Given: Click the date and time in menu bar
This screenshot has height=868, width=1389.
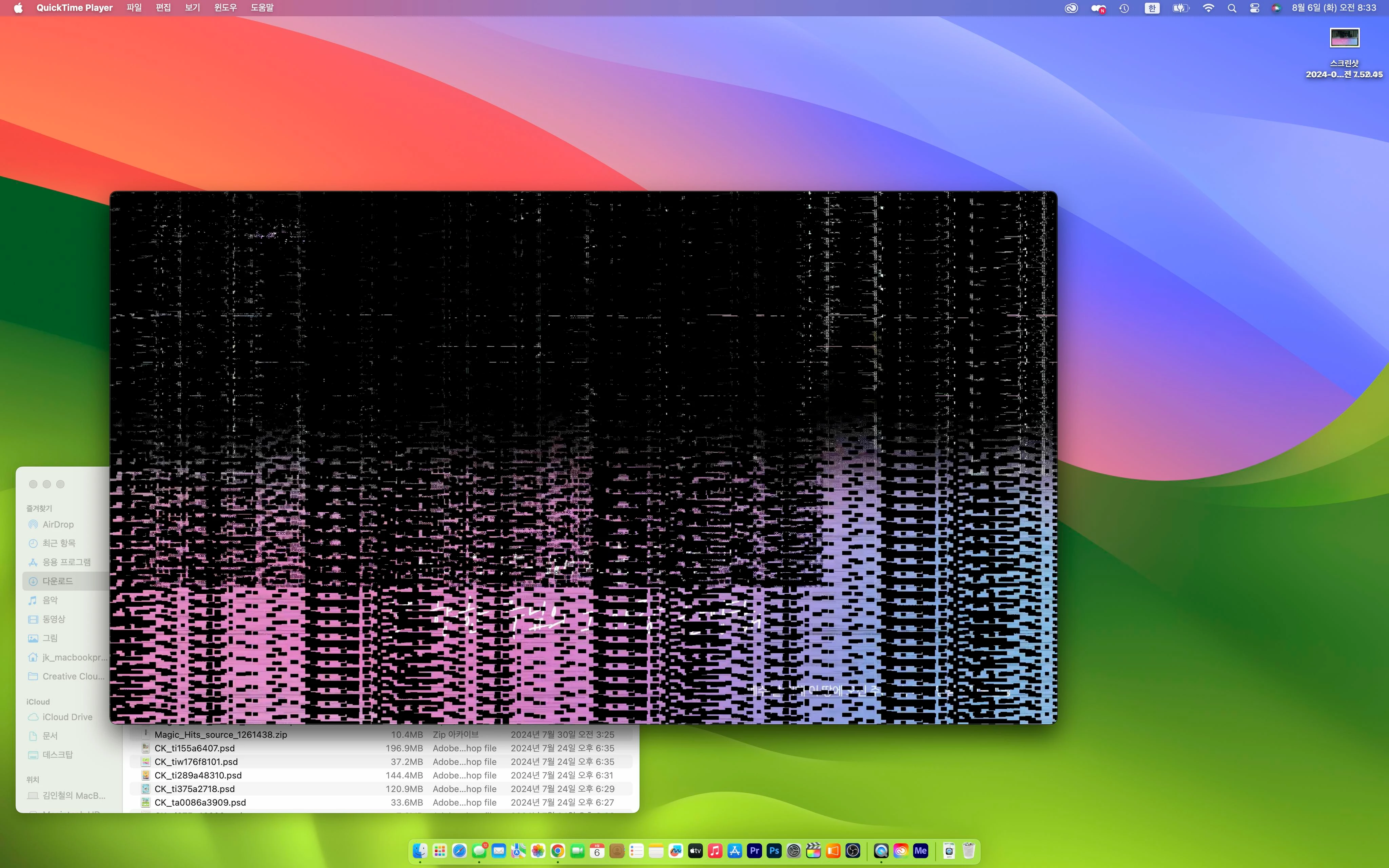Looking at the screenshot, I should pyautogui.click(x=1334, y=8).
